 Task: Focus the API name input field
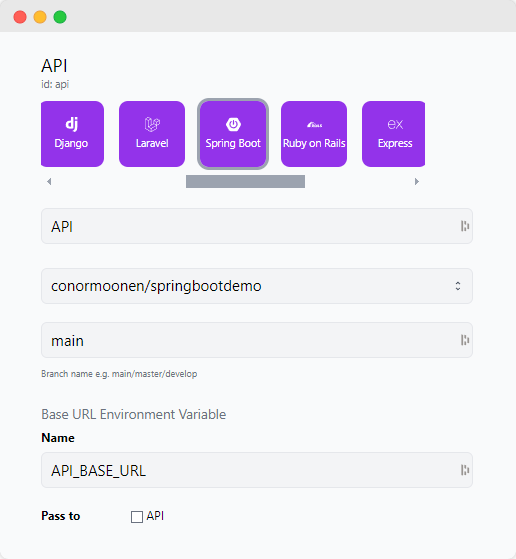point(257,226)
